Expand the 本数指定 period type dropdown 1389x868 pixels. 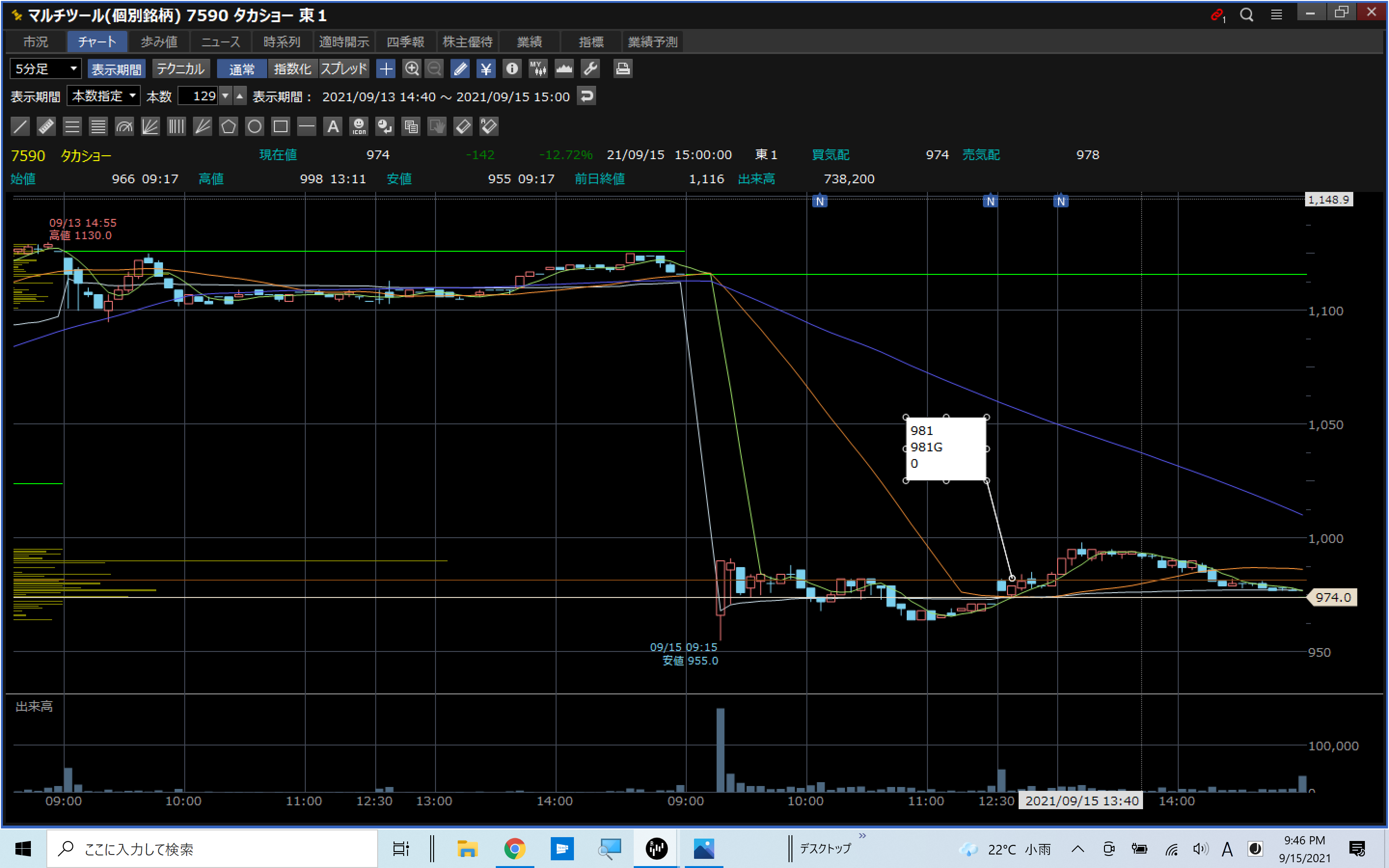pyautogui.click(x=104, y=96)
